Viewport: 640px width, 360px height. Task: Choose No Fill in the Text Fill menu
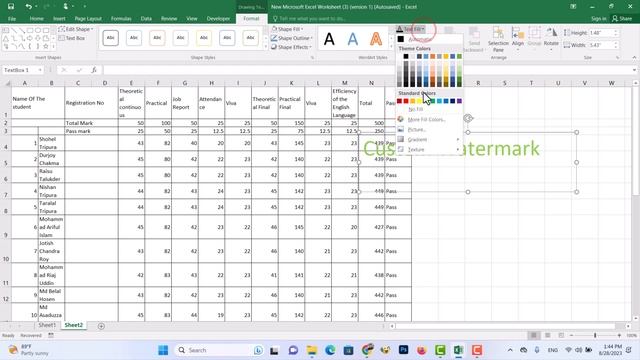(x=429, y=109)
